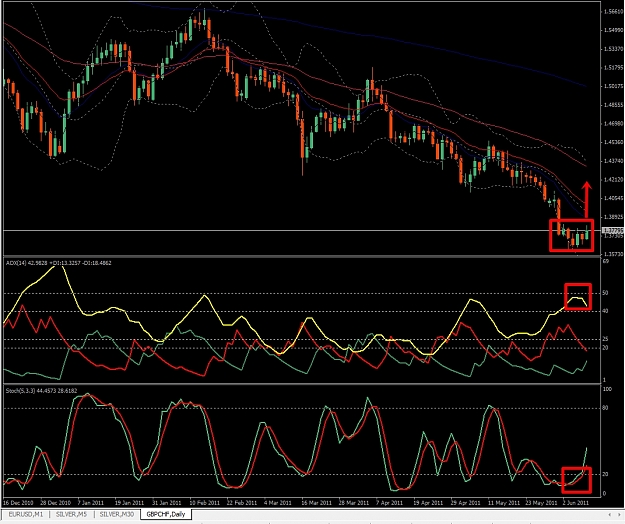
Task: Click the 1.48555 price scale label
Action: click(613, 105)
